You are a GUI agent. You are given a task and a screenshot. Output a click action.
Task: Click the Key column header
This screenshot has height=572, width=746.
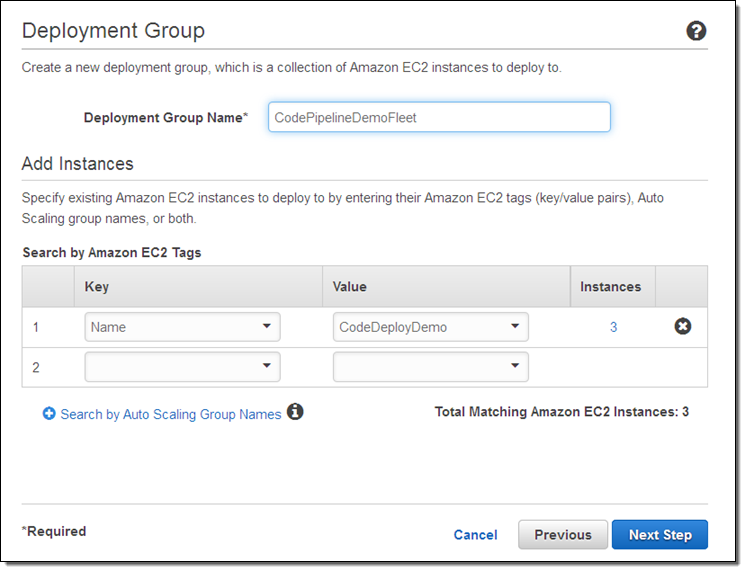point(97,286)
